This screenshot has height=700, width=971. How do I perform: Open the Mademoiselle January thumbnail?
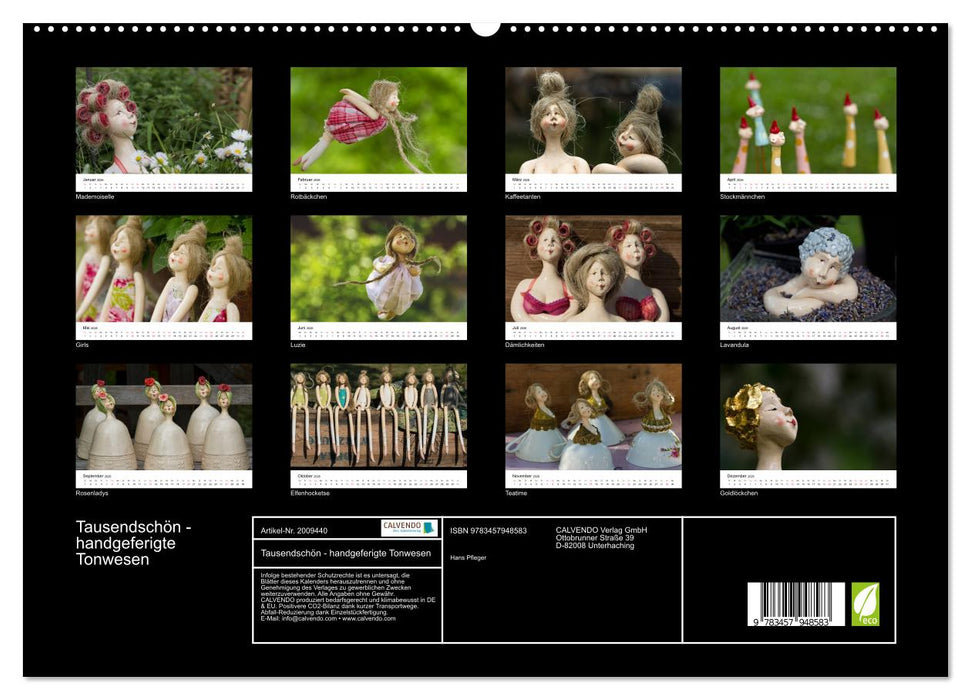164,121
